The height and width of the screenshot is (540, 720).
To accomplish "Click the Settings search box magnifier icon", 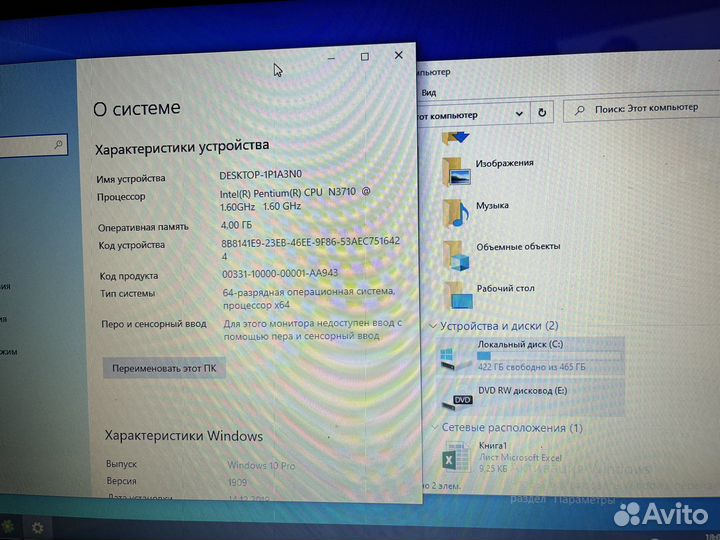I will [58, 145].
